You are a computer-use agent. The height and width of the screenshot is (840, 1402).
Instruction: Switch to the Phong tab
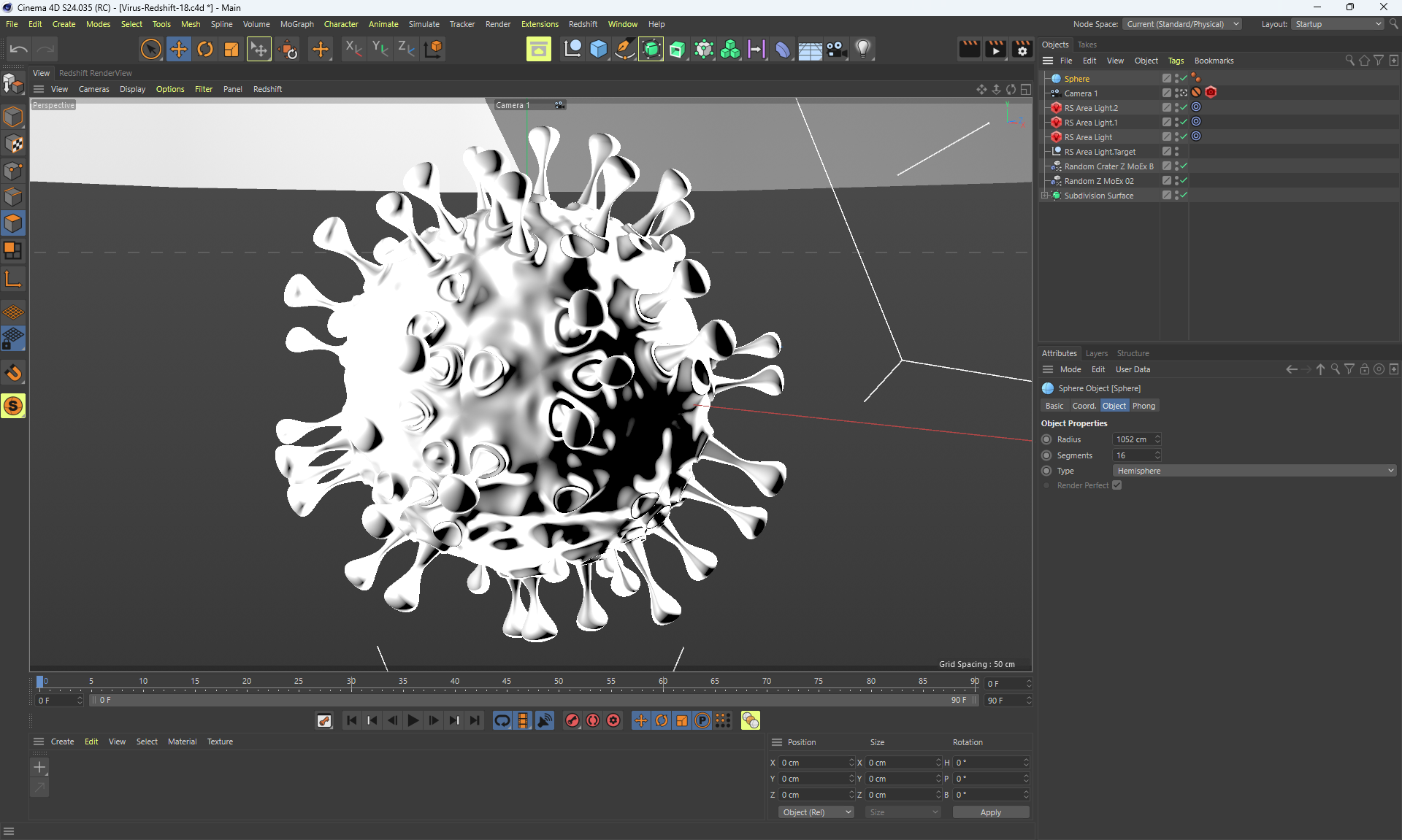tap(1144, 406)
